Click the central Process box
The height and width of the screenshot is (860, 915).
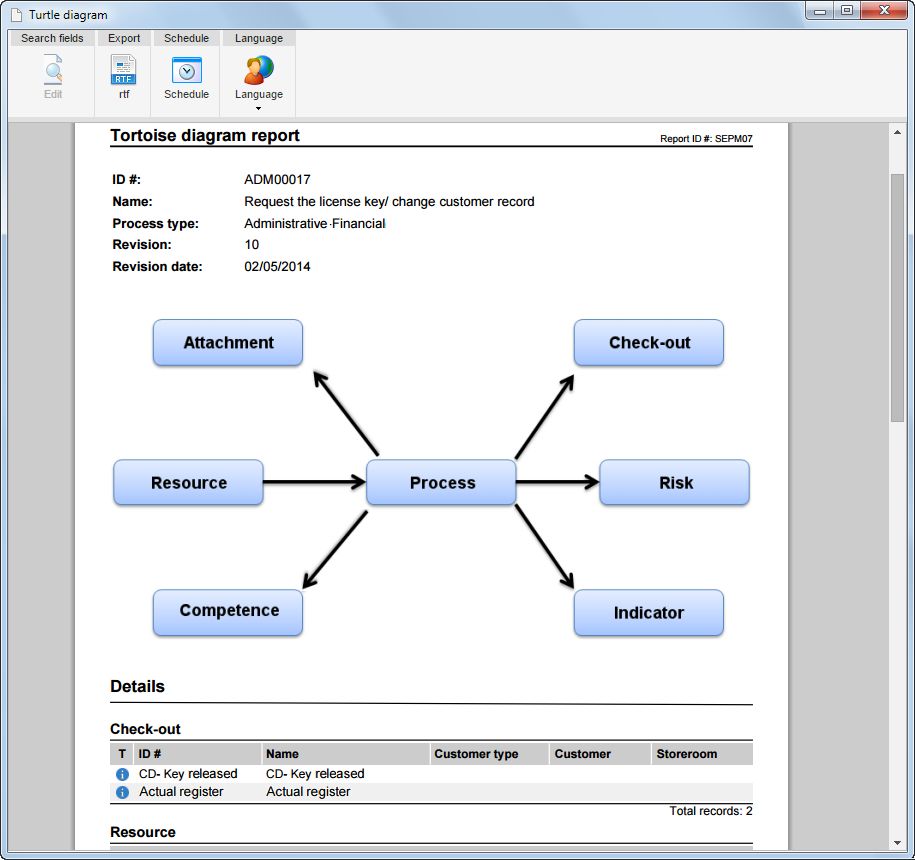(441, 483)
